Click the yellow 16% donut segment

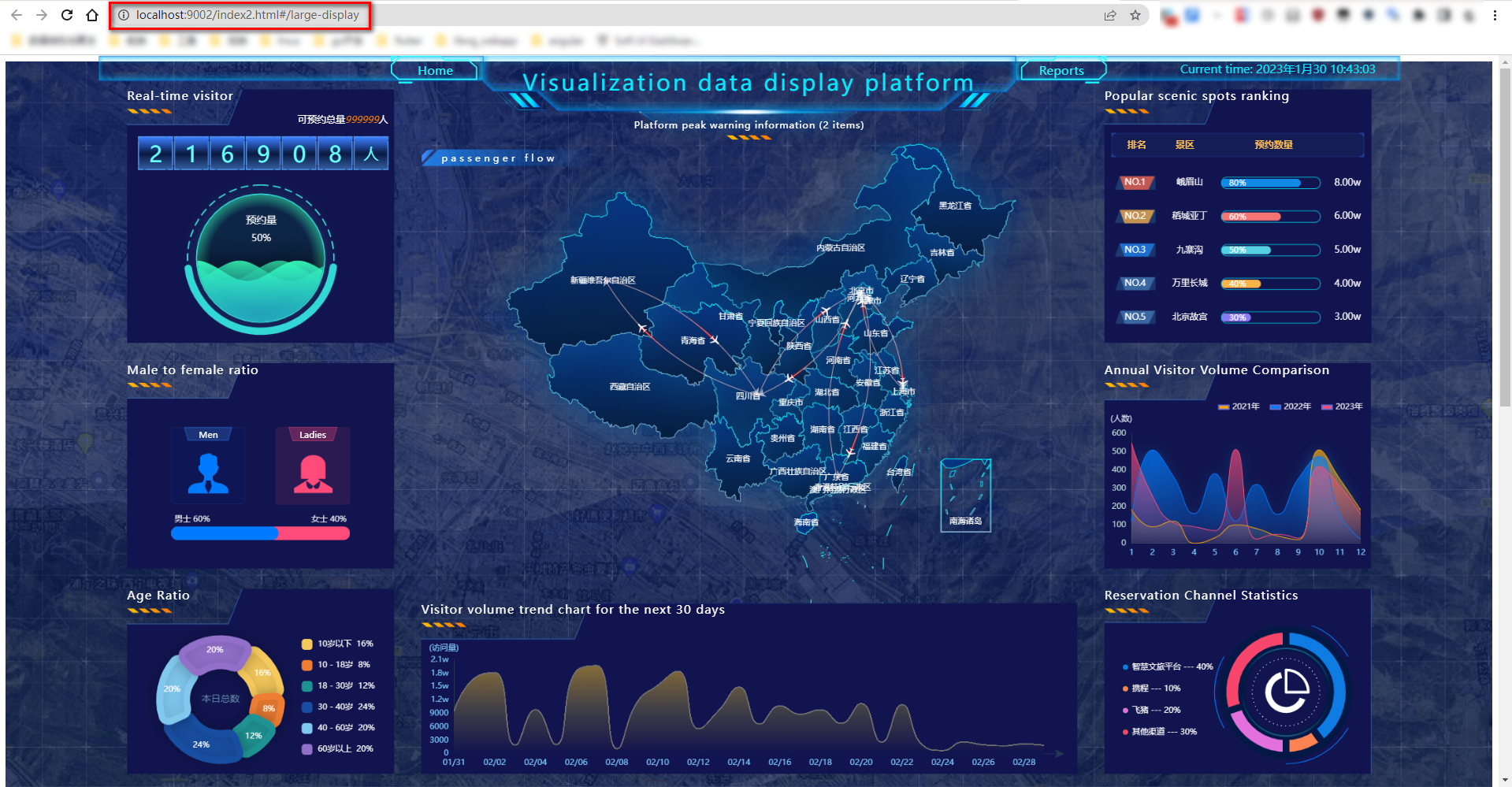point(263,672)
